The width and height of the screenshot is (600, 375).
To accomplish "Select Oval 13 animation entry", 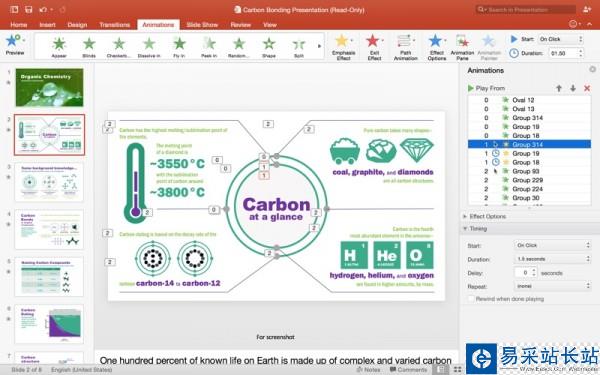I will click(529, 109).
